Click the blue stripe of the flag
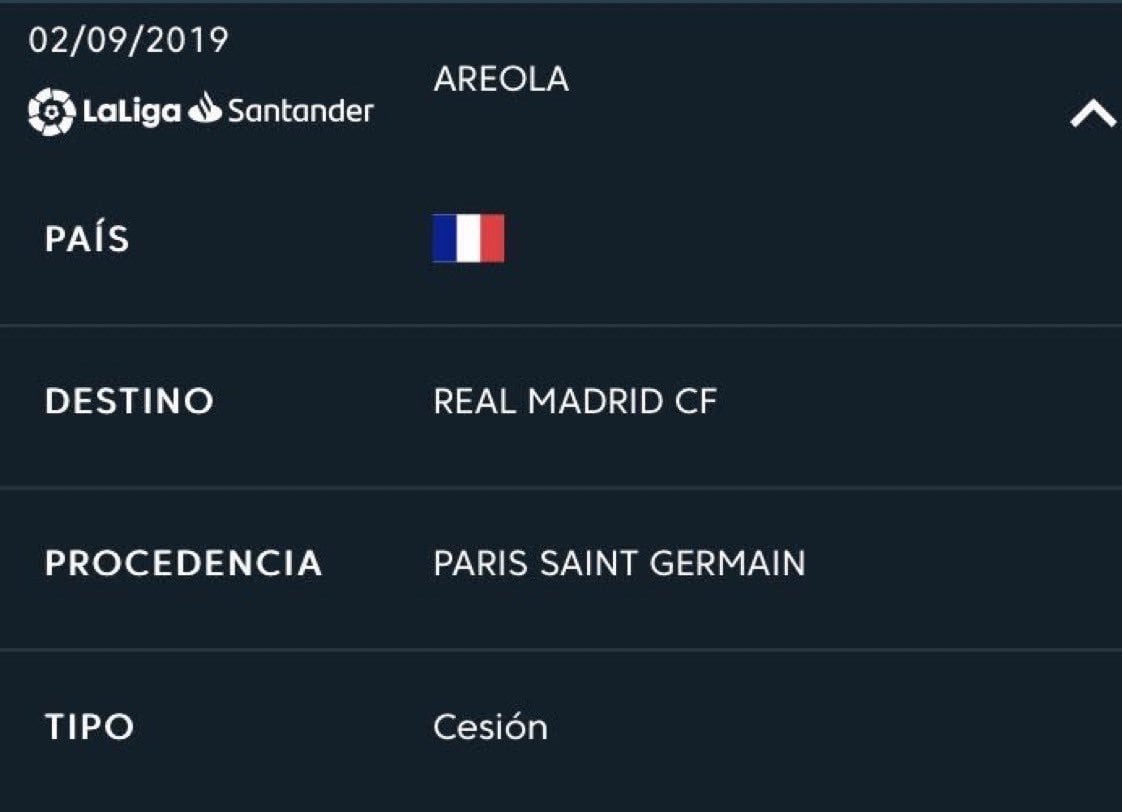1122x812 pixels. coord(444,238)
